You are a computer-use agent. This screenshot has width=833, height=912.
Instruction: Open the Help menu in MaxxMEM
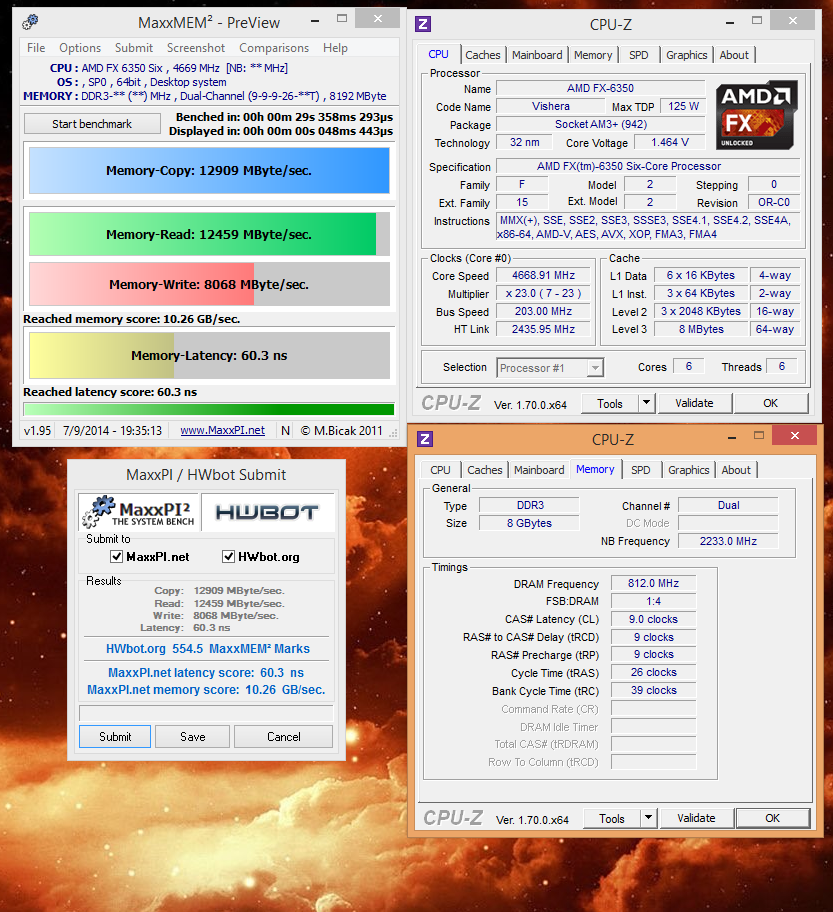point(336,48)
